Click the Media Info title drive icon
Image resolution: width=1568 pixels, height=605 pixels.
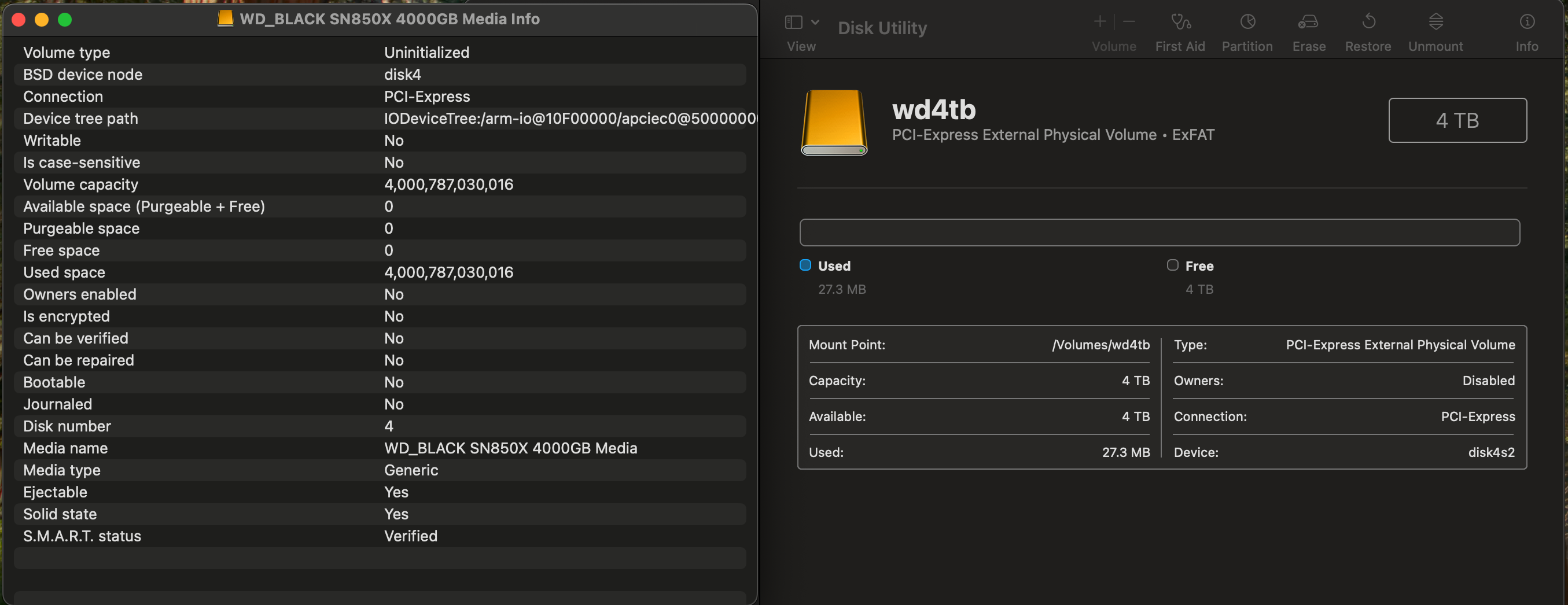coord(225,19)
